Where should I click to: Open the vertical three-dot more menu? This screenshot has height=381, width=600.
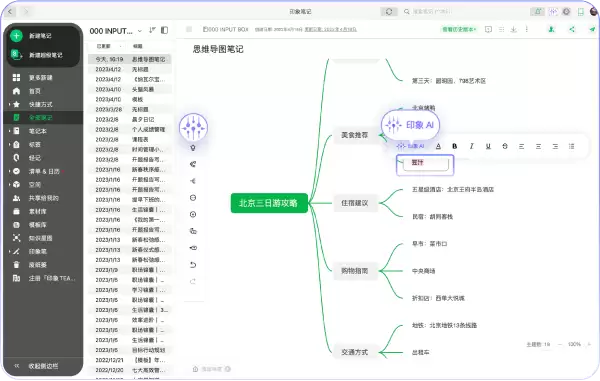tap(527, 29)
